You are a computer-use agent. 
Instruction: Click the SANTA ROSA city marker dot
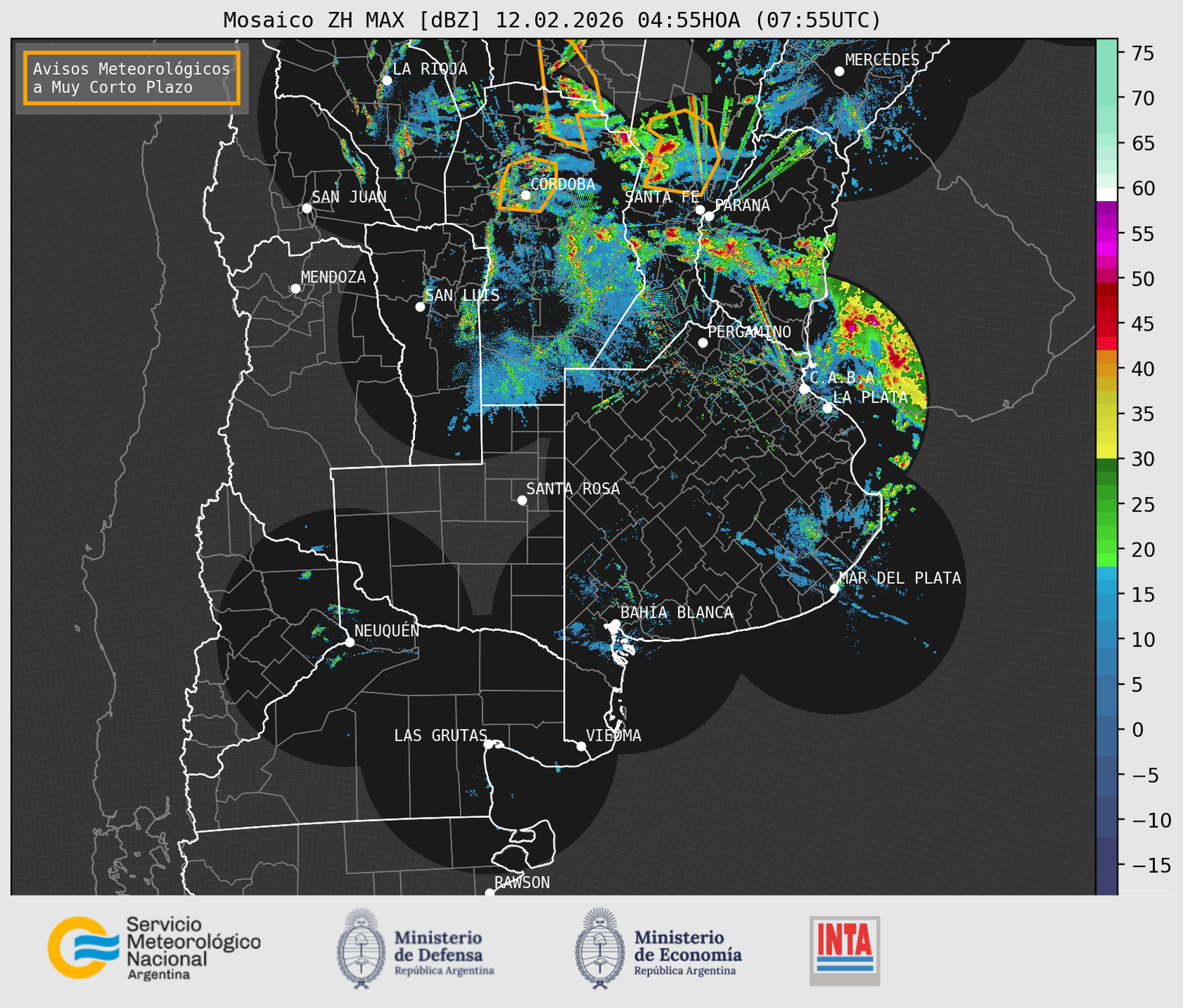point(522,500)
